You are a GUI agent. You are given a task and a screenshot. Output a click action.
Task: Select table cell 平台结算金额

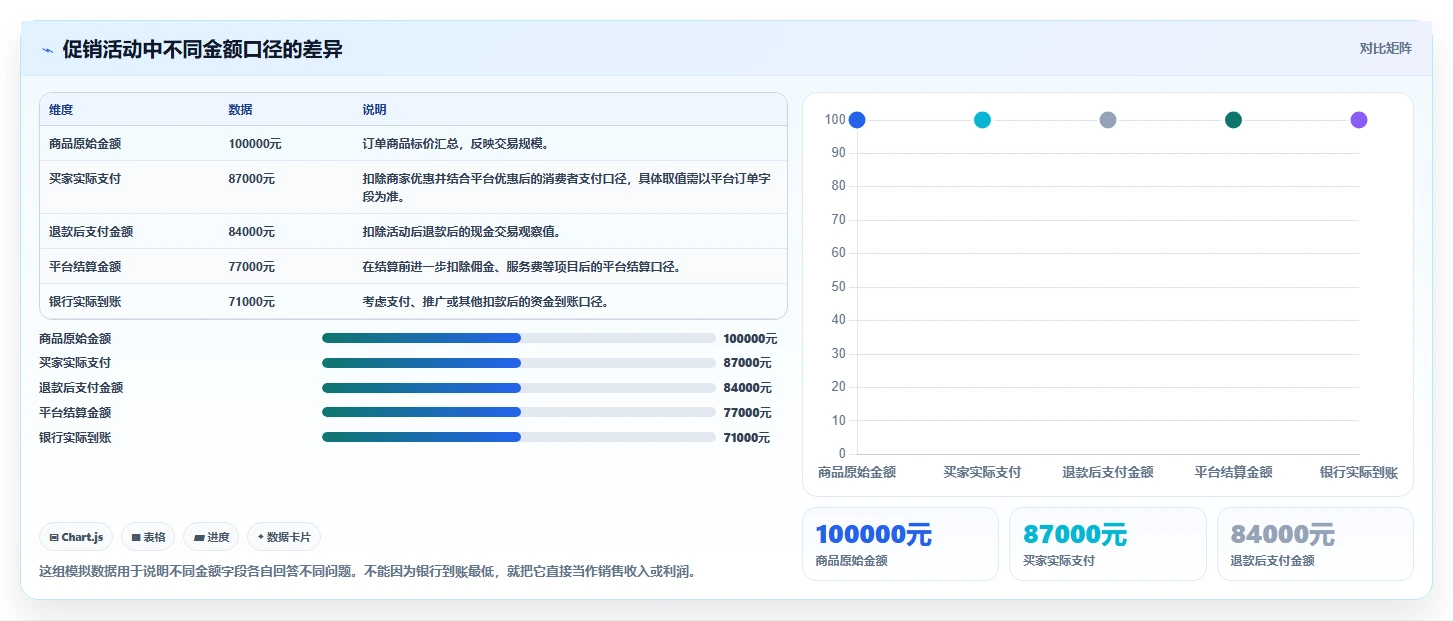(x=85, y=267)
